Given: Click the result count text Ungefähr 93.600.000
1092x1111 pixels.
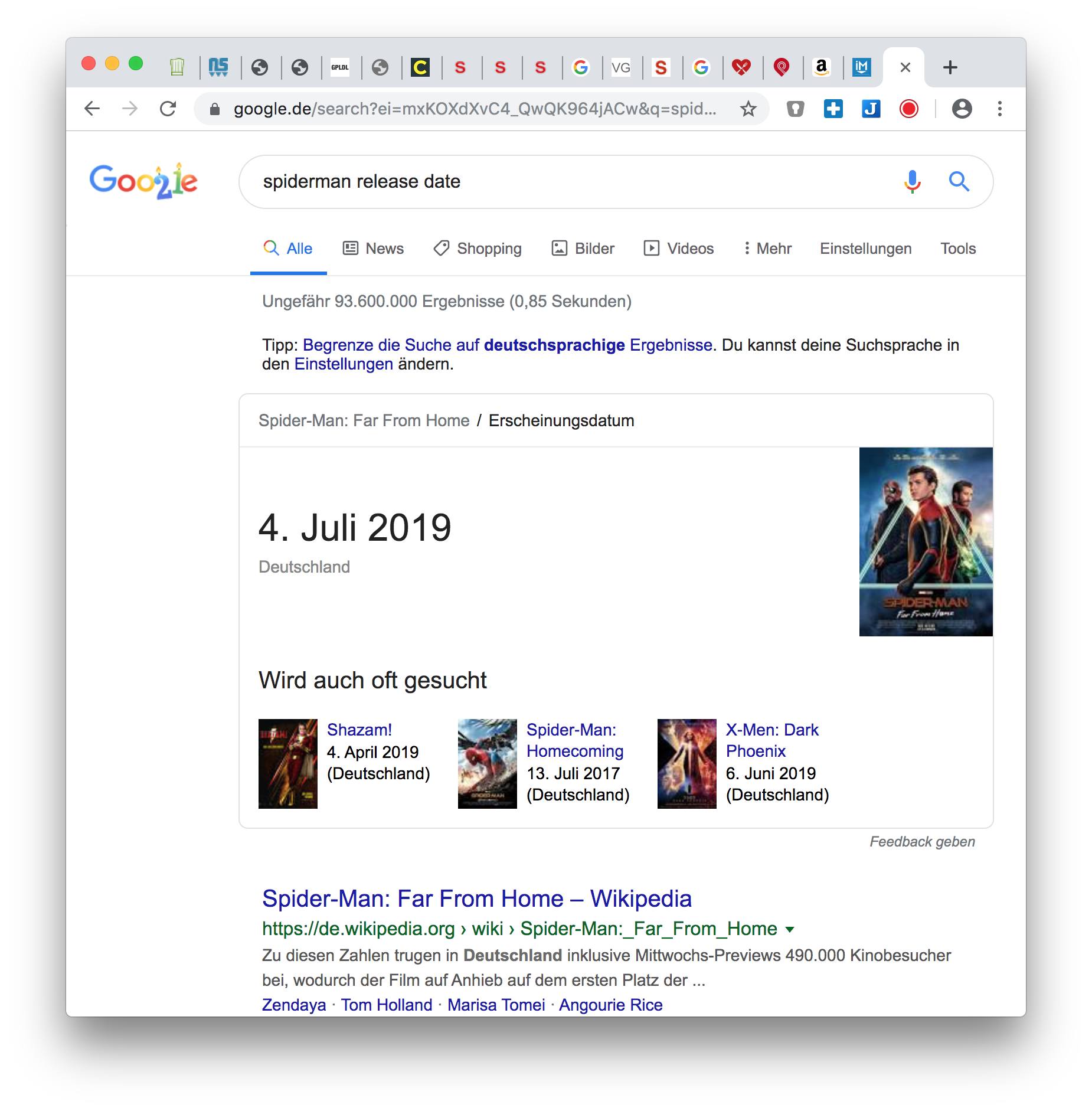Looking at the screenshot, I should click(447, 302).
